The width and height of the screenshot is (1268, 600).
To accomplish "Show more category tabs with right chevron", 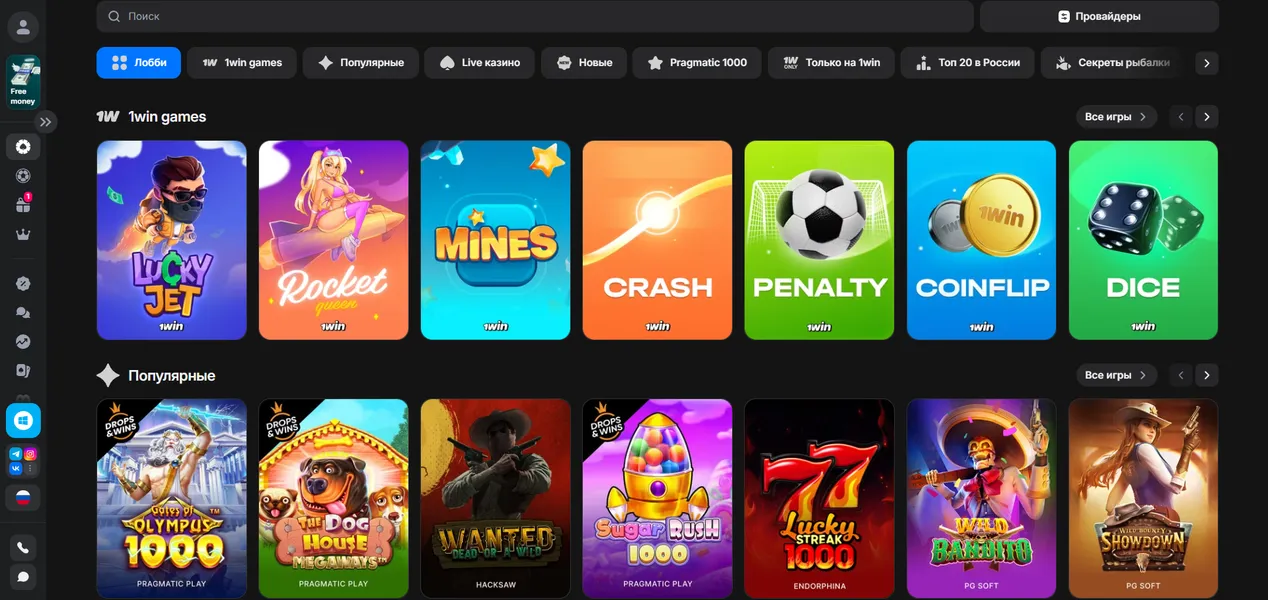I will coord(1207,63).
